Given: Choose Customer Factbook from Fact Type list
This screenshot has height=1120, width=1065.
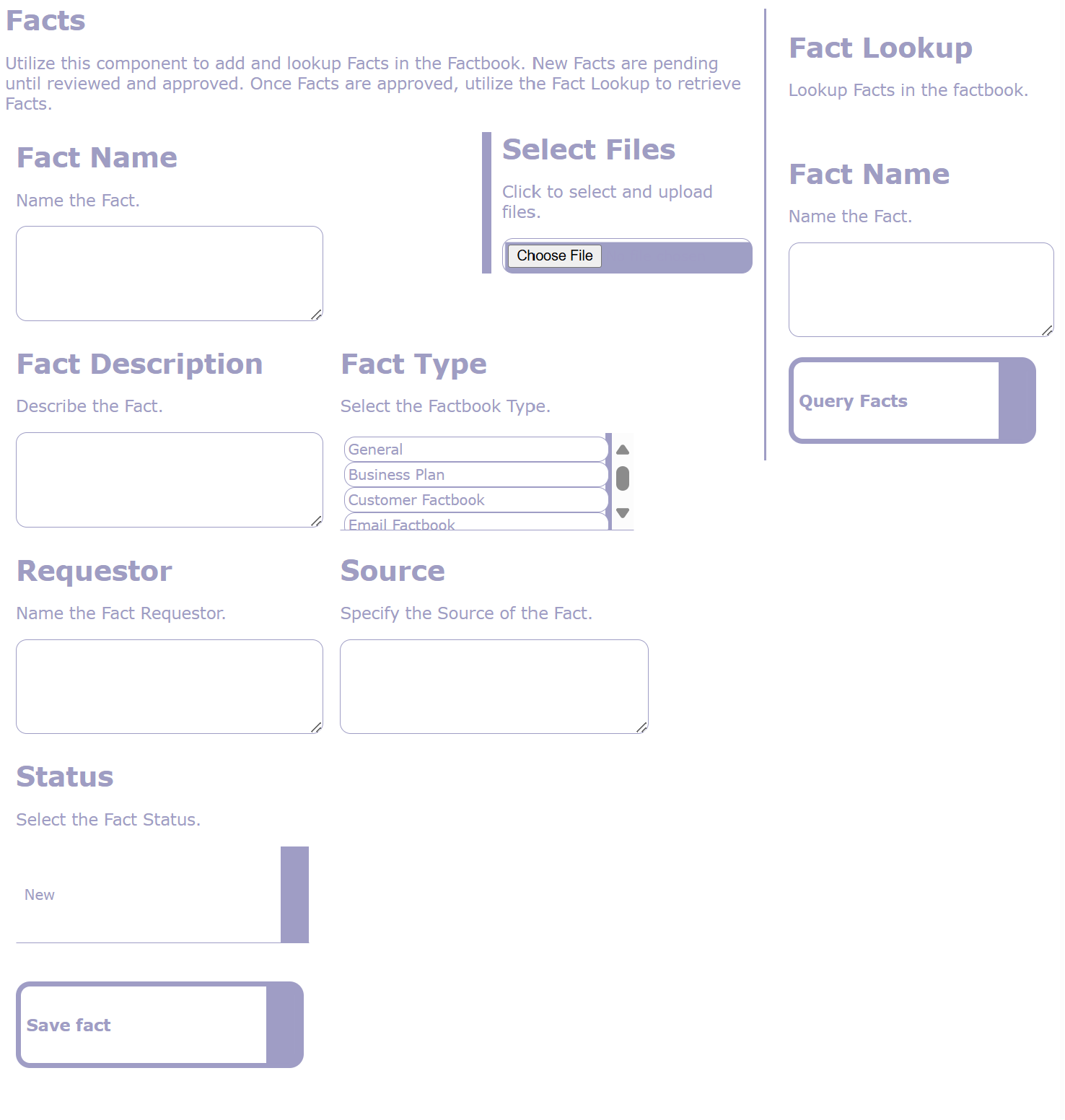Looking at the screenshot, I should tap(476, 500).
